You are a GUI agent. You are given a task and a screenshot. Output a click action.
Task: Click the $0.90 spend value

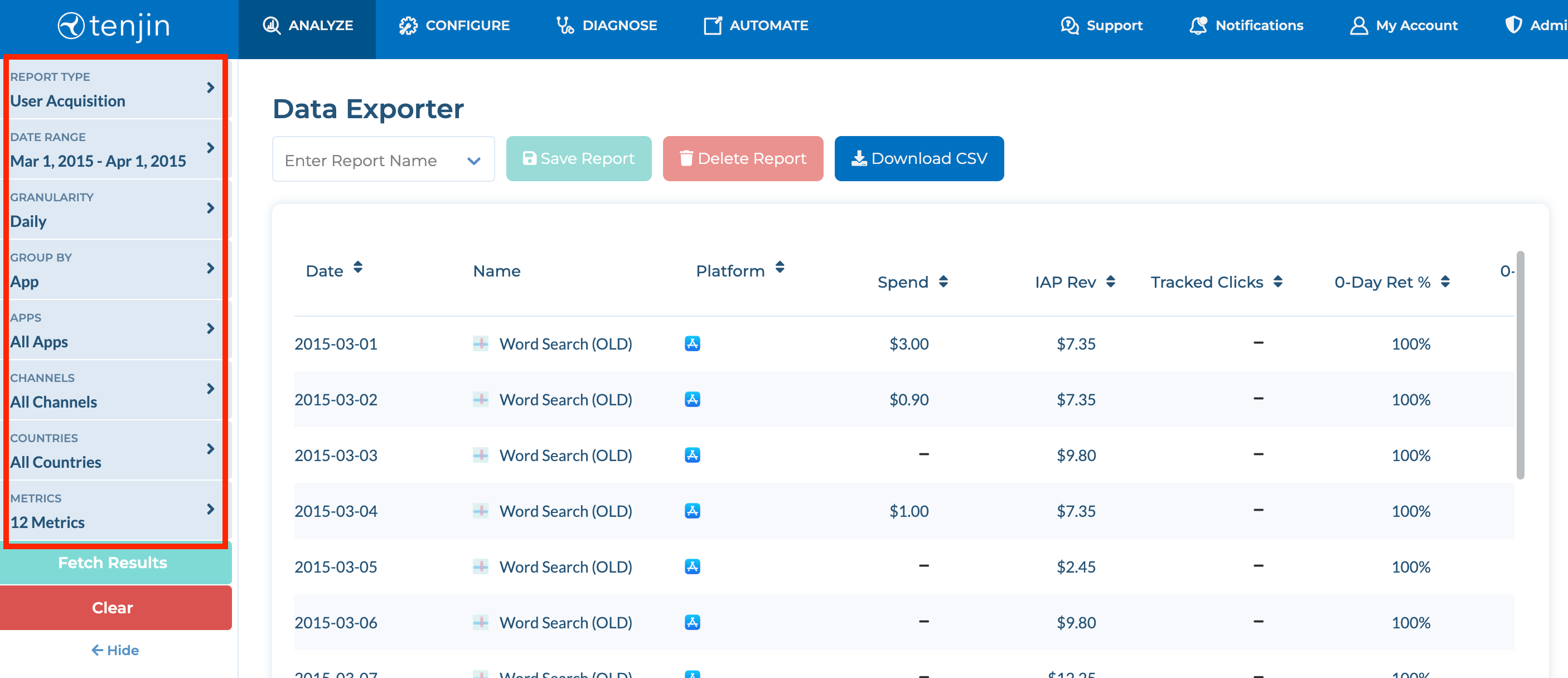[909, 400]
